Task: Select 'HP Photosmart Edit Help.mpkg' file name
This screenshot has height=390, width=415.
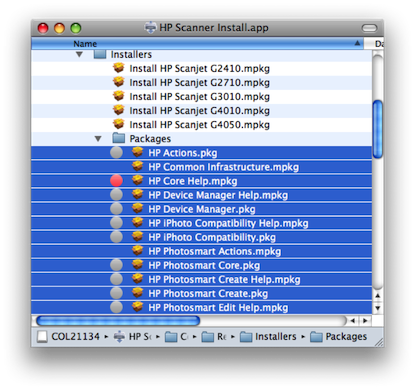Action: pos(218,307)
